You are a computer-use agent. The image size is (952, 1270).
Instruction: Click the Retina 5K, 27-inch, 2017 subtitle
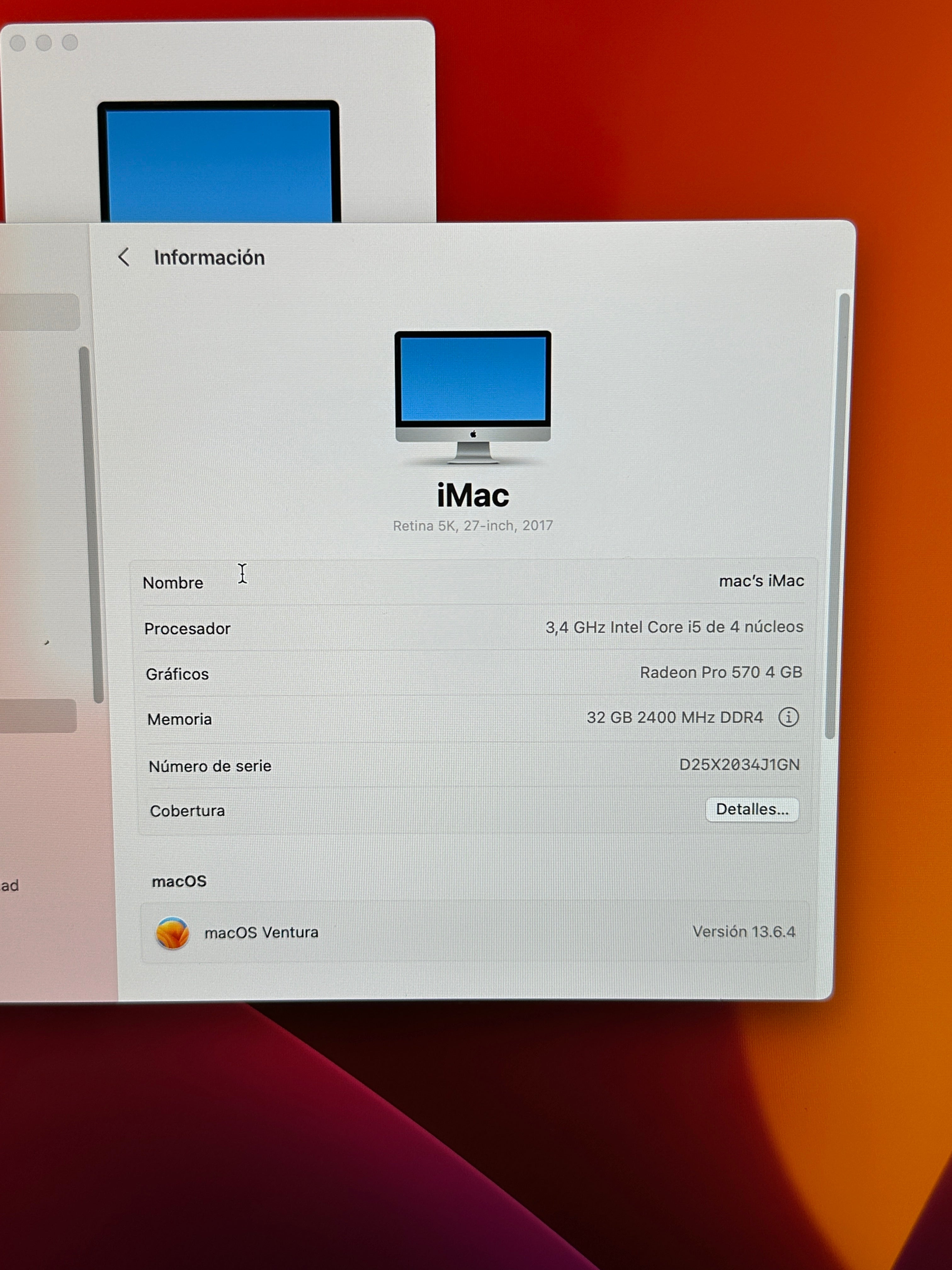(x=473, y=525)
